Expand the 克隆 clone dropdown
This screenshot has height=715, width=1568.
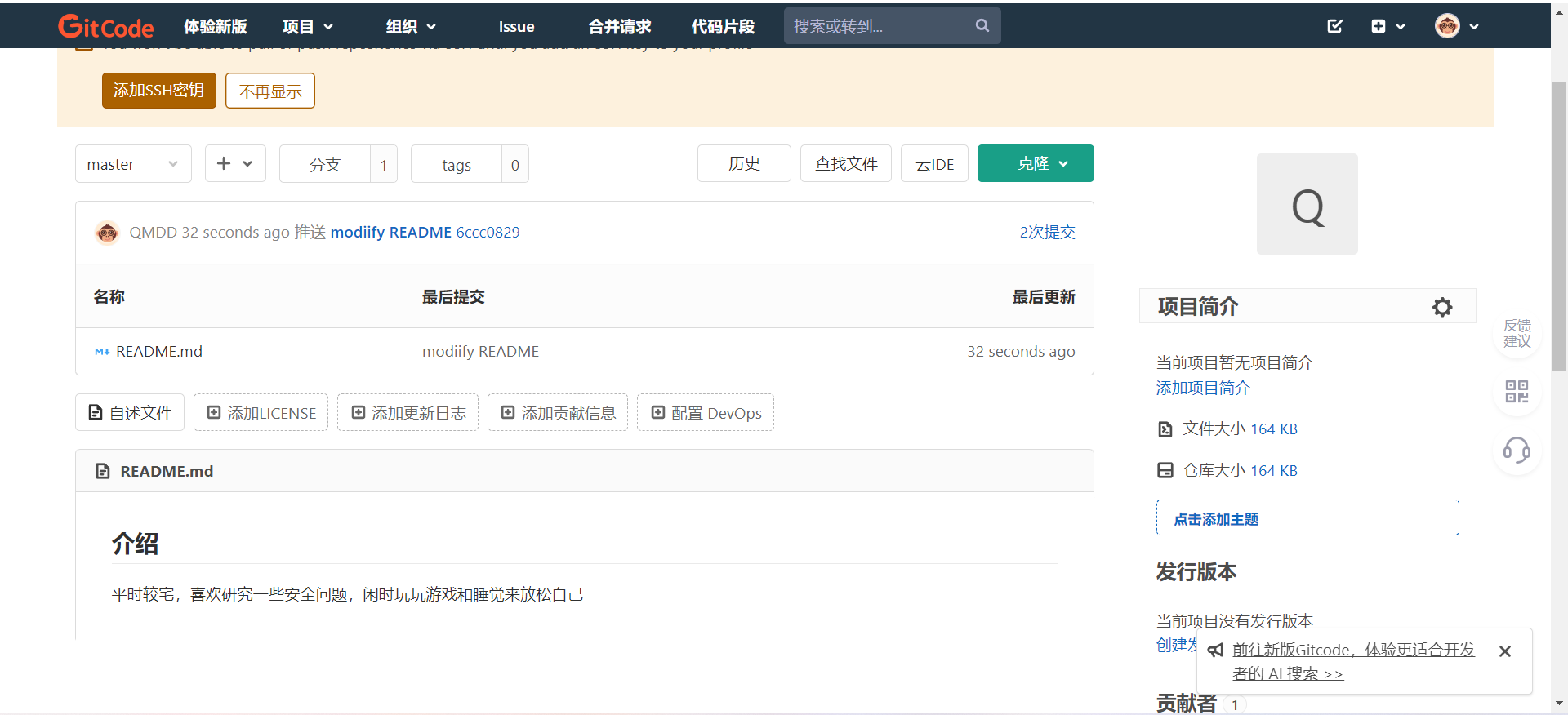[1036, 163]
